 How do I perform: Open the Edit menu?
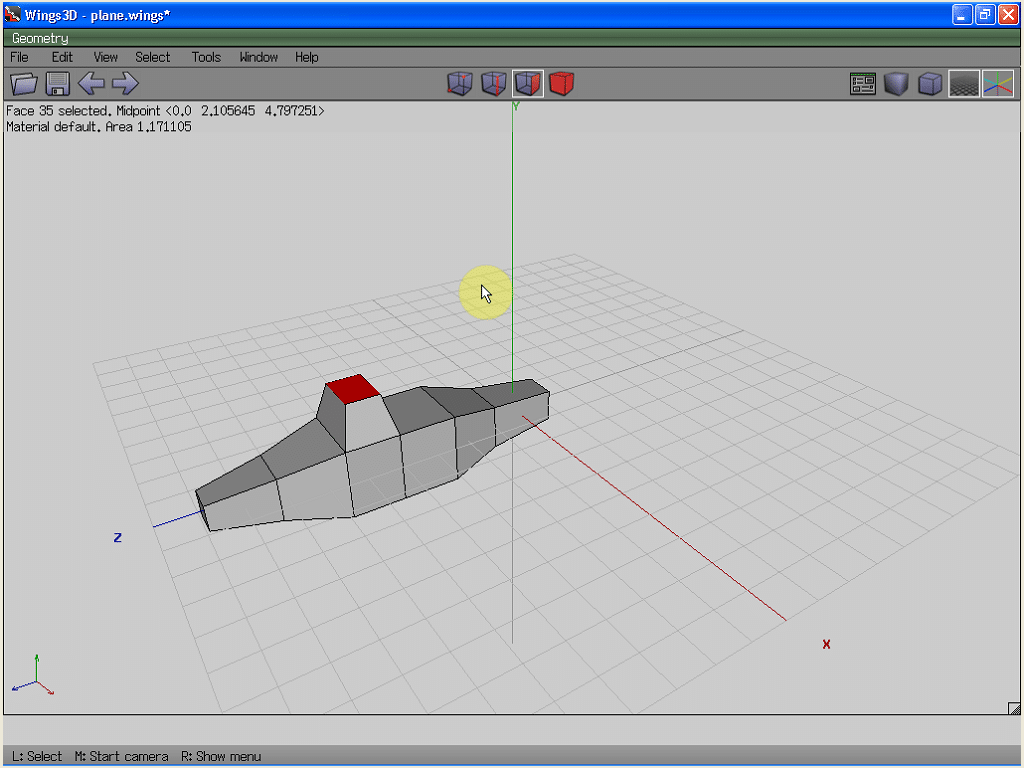pyautogui.click(x=62, y=57)
